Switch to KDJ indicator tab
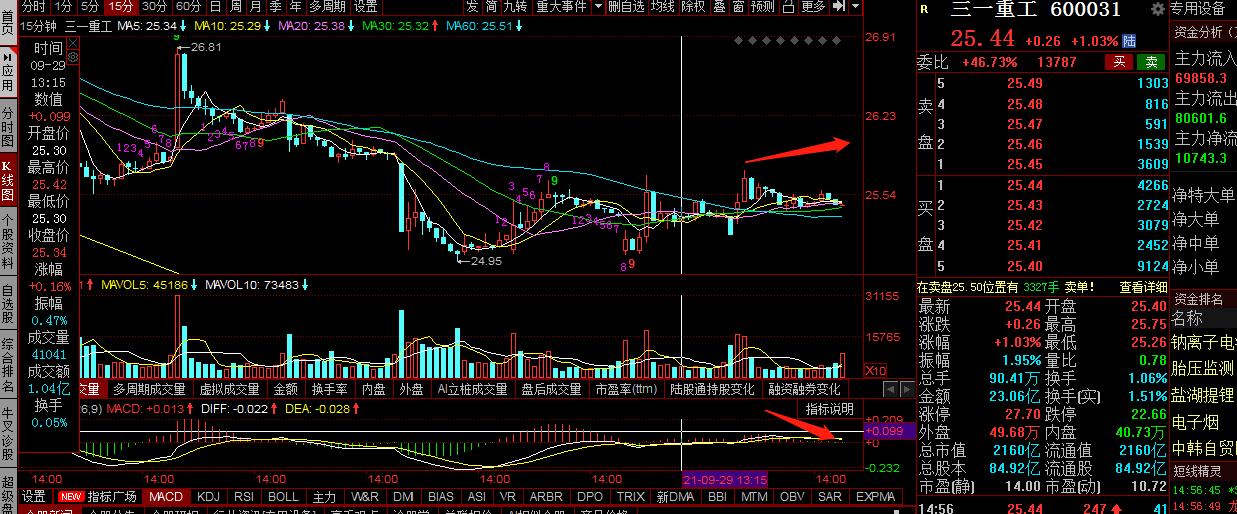Viewport: 1237px width, 514px height. pos(208,497)
